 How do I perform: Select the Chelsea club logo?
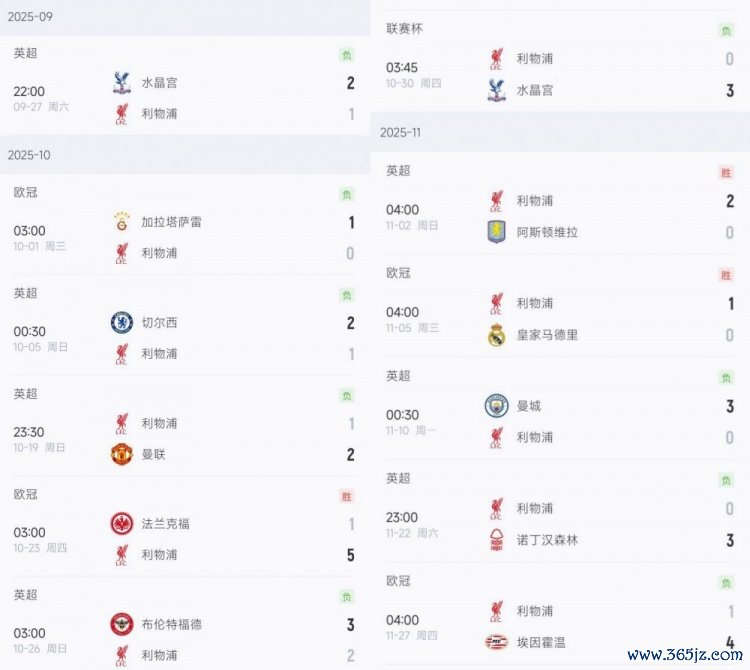click(122, 322)
